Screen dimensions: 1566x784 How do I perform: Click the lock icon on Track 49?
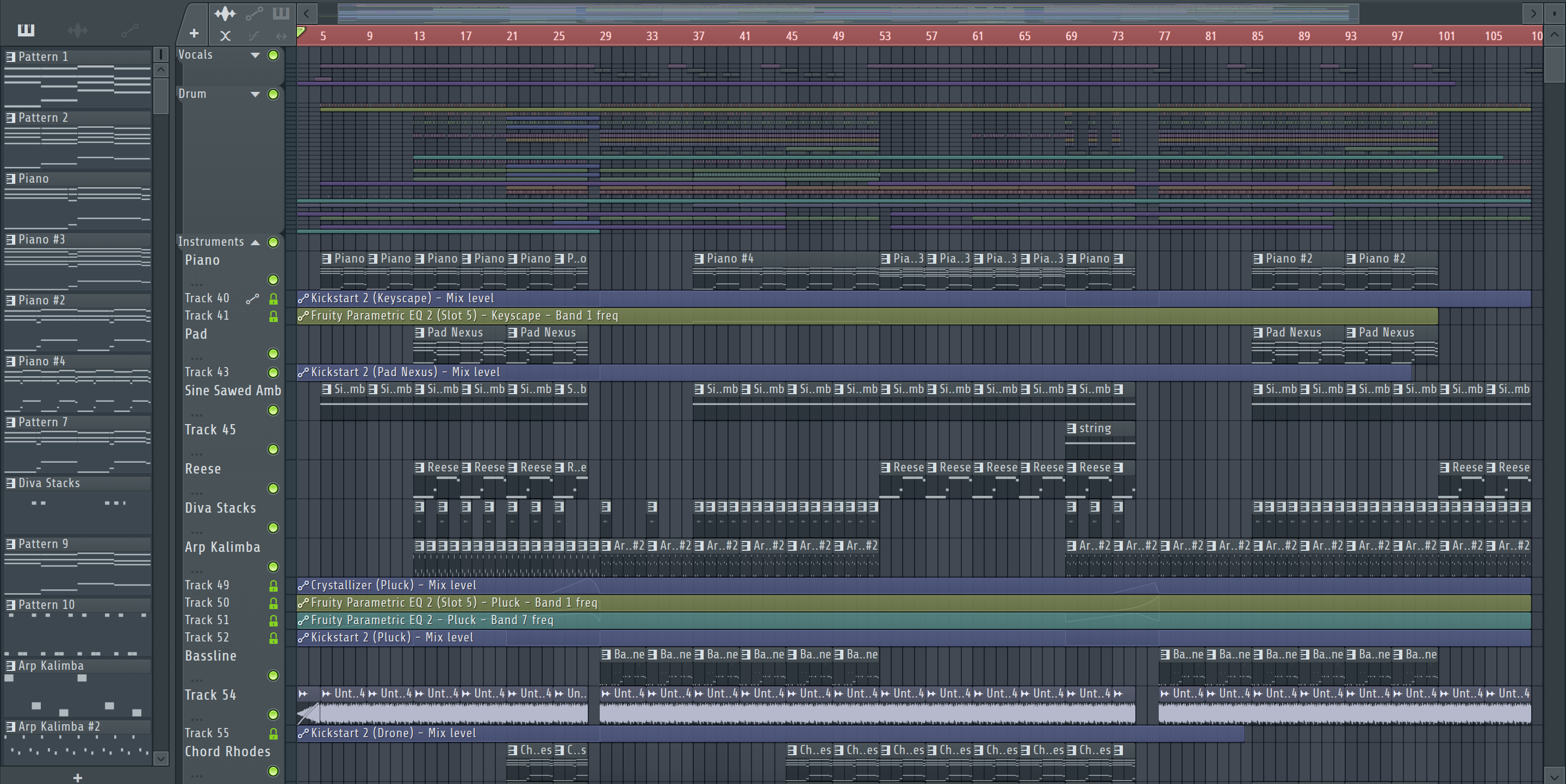pyautogui.click(x=274, y=585)
